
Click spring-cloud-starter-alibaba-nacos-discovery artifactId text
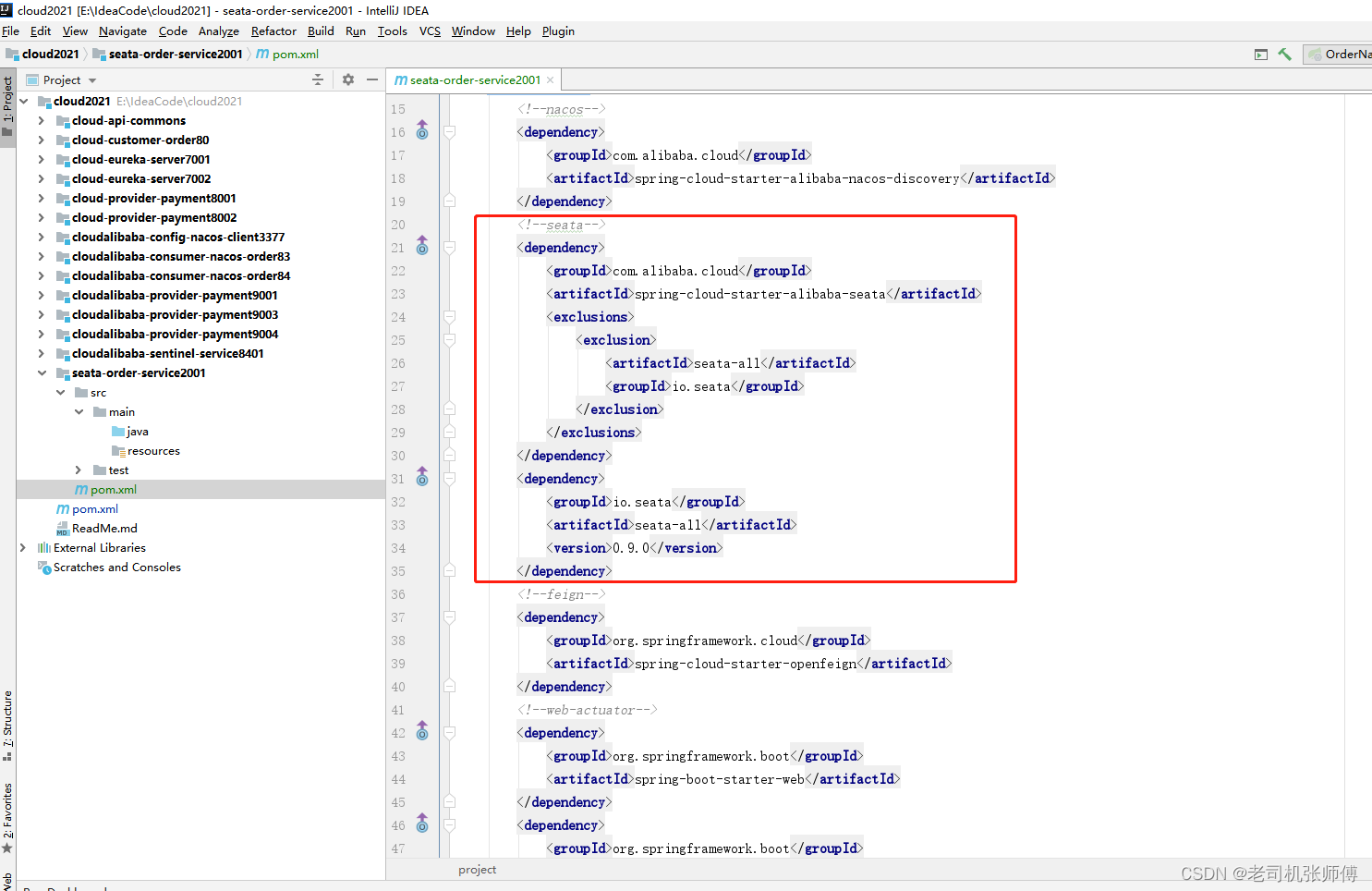coord(797,178)
